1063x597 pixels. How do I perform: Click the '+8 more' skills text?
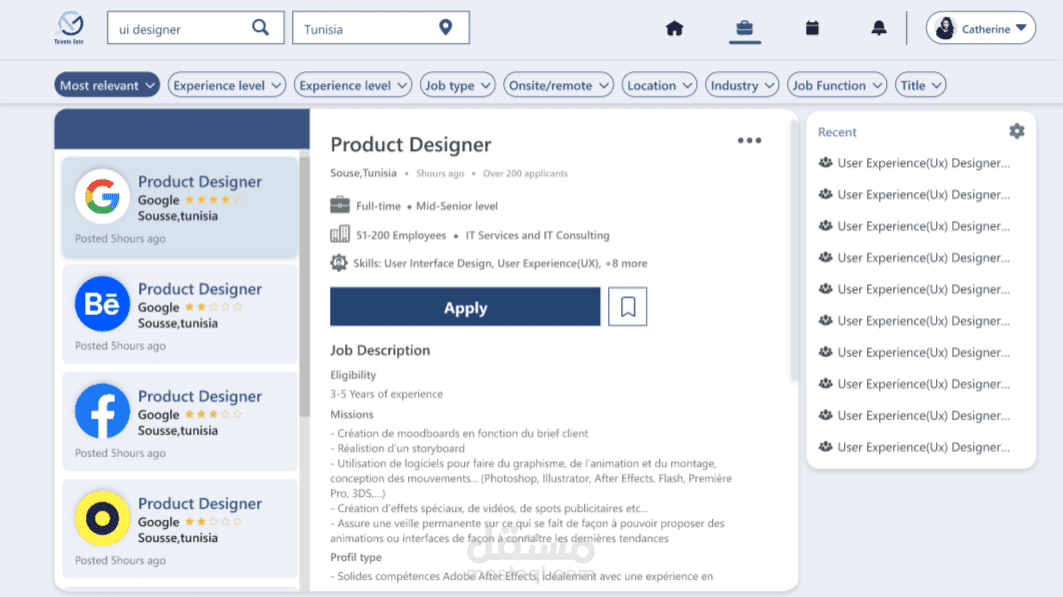click(x=626, y=264)
